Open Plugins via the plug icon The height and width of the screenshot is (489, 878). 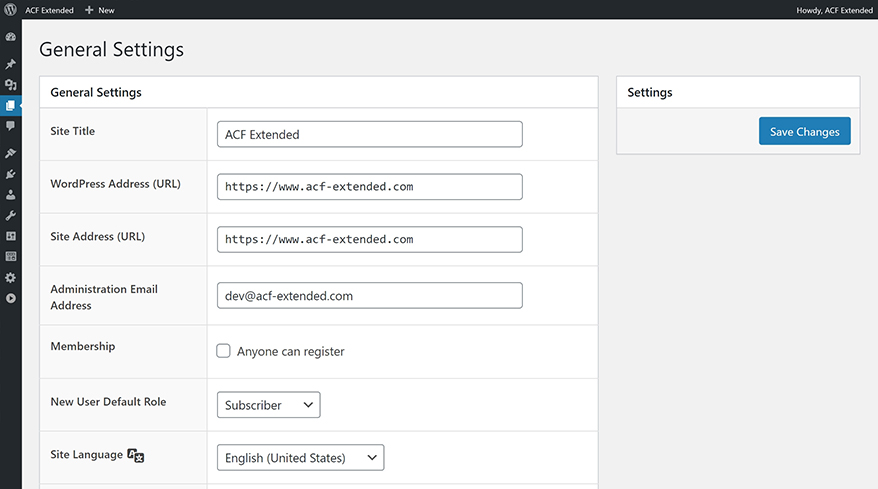pyautogui.click(x=10, y=174)
